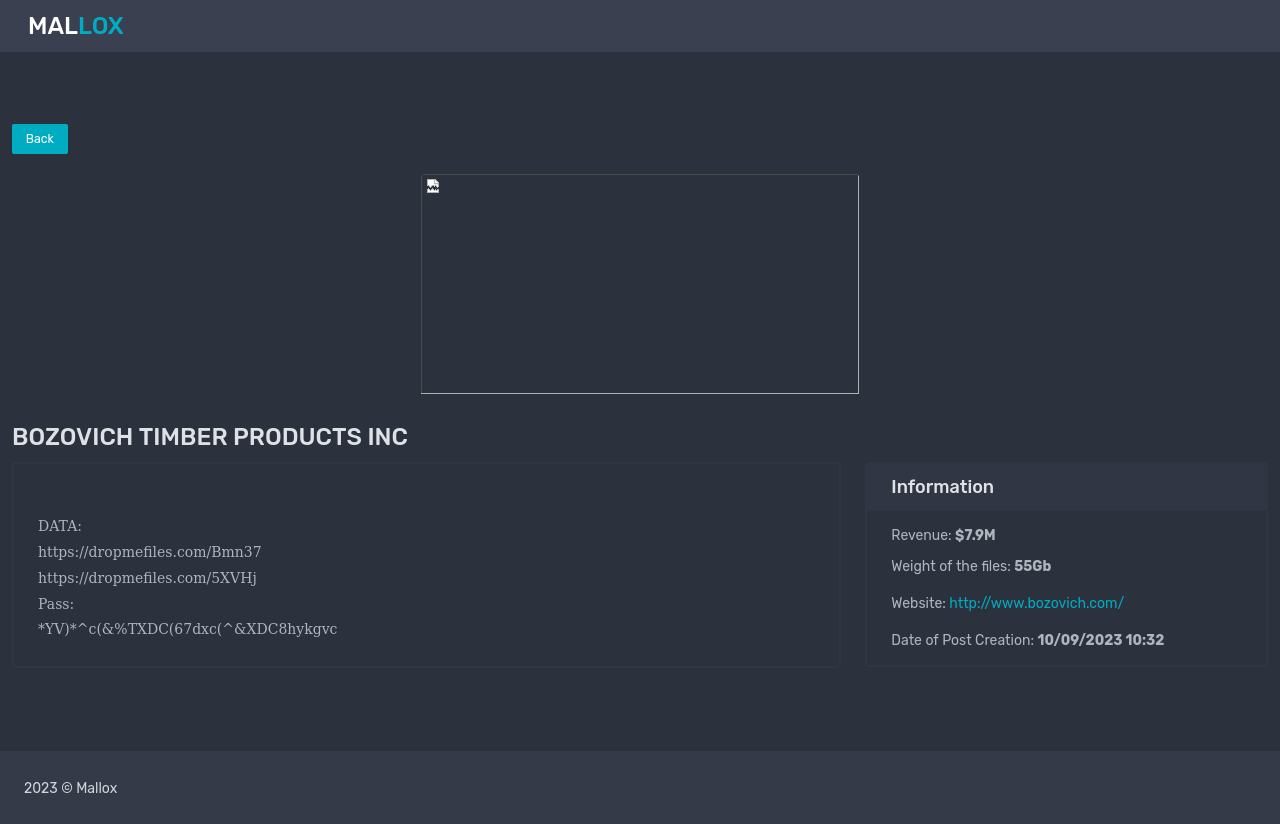Open the MALLOX logo link in header
Screen dimensions: 1280x824
(x=76, y=26)
